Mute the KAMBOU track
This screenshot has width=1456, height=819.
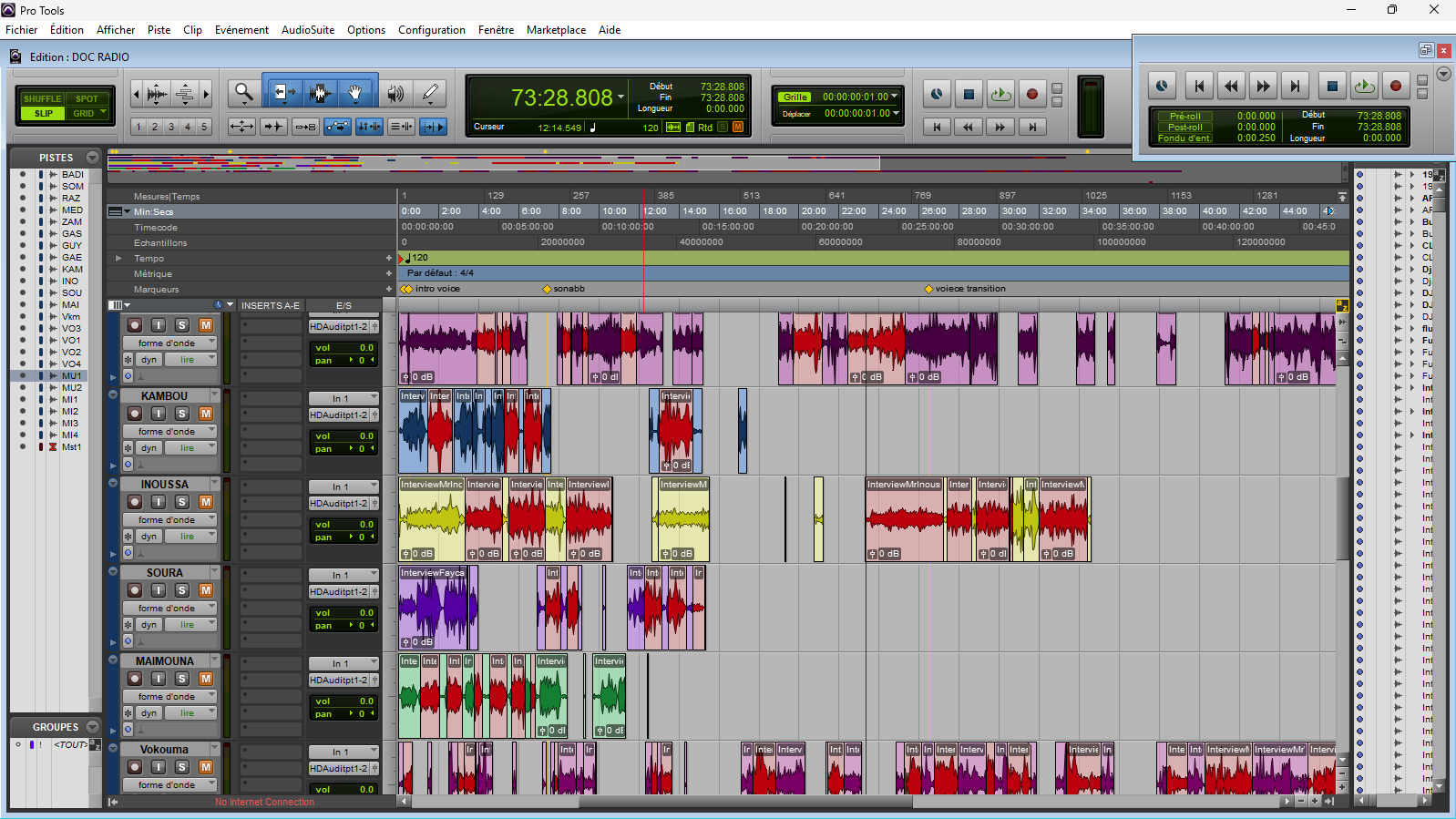tap(206, 414)
